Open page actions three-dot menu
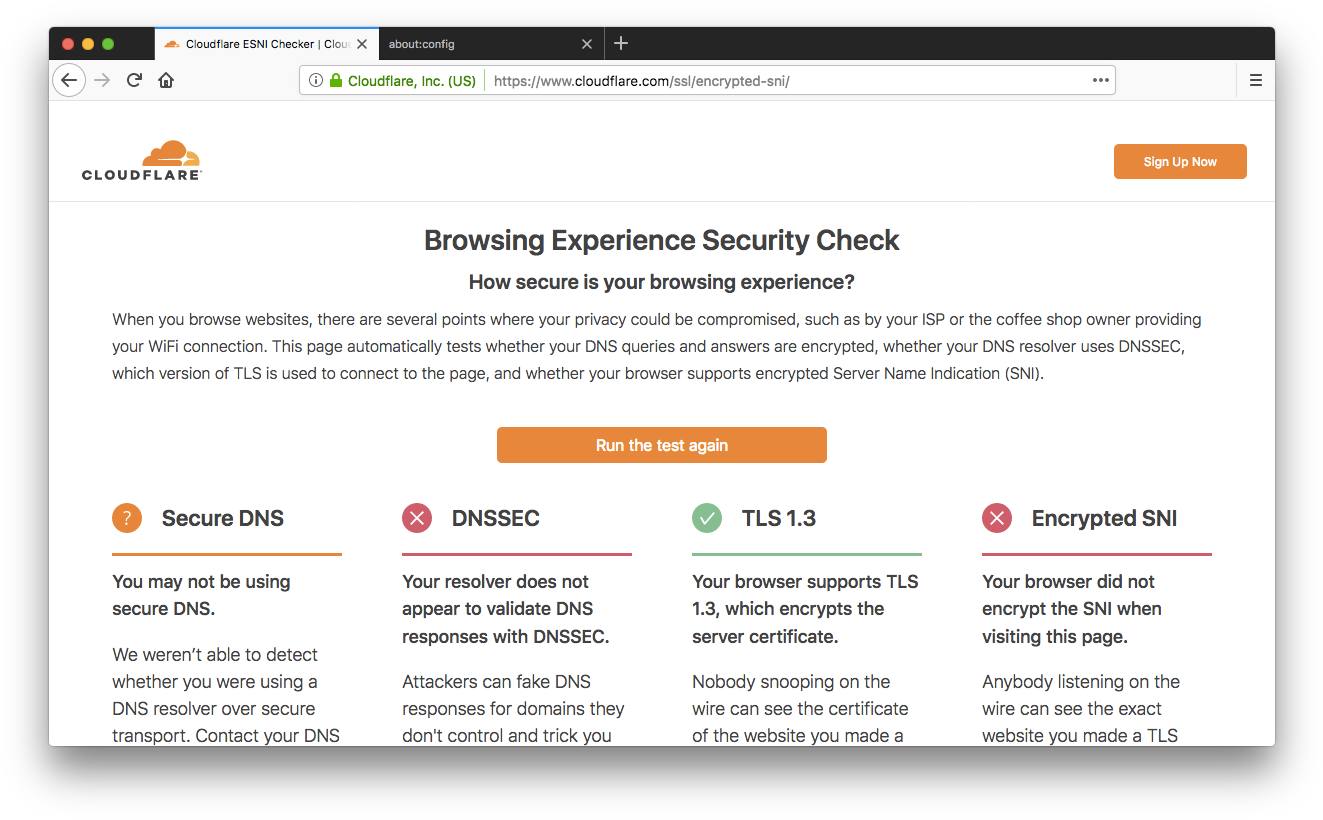The image size is (1323, 820). (x=1100, y=81)
